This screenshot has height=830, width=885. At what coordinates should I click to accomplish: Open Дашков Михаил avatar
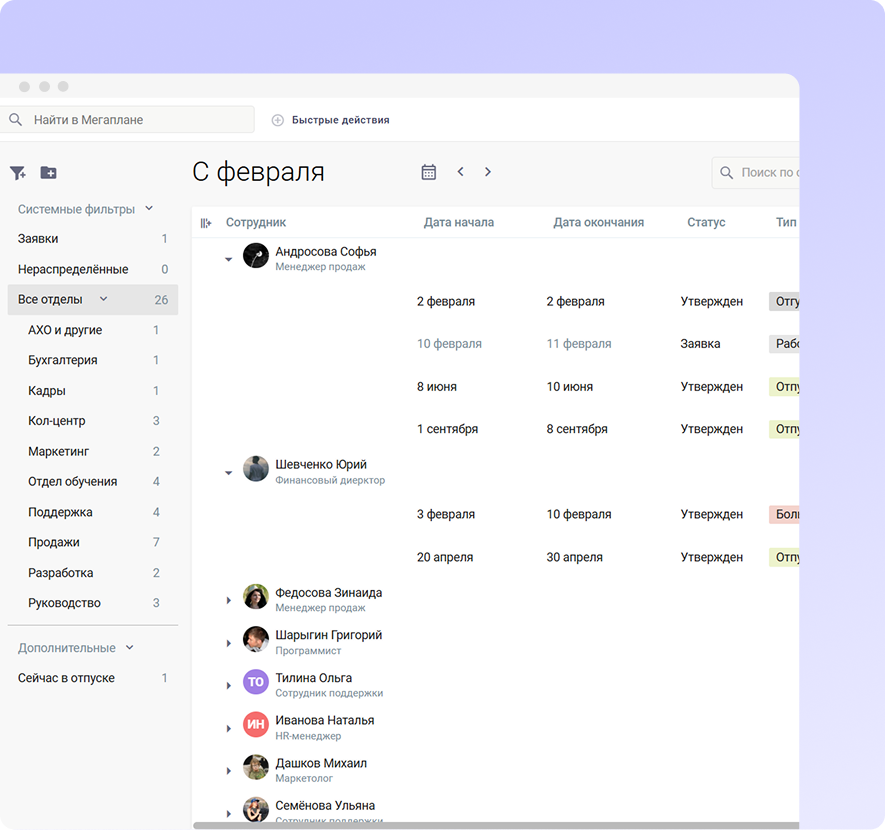click(x=256, y=767)
